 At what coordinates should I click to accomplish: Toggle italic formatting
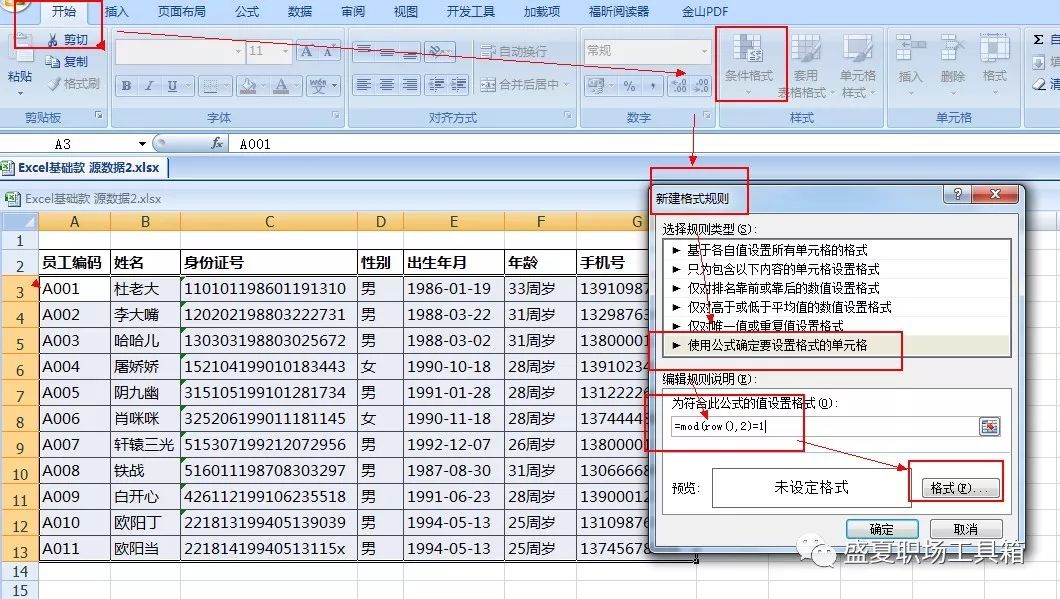(x=149, y=85)
